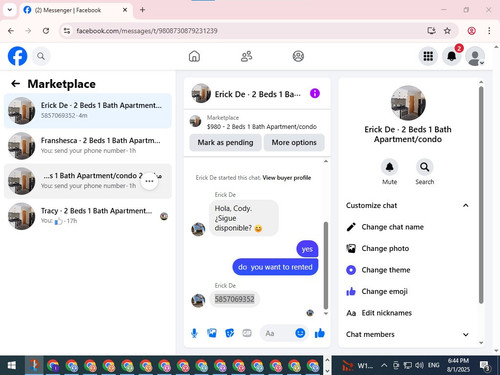The height and width of the screenshot is (375, 500).
Task: Click the Marketplace listing $980 header
Action: pyautogui.click(x=257, y=122)
